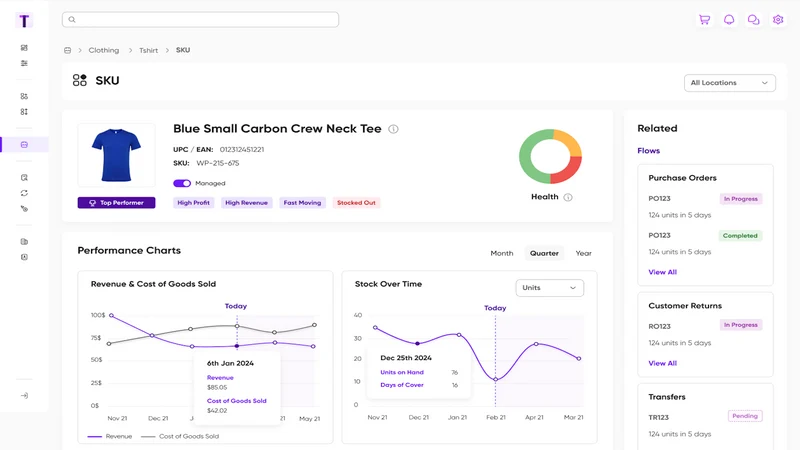Click the Pending badge for TR123
Screen dimensions: 800x450
[x=745, y=416]
